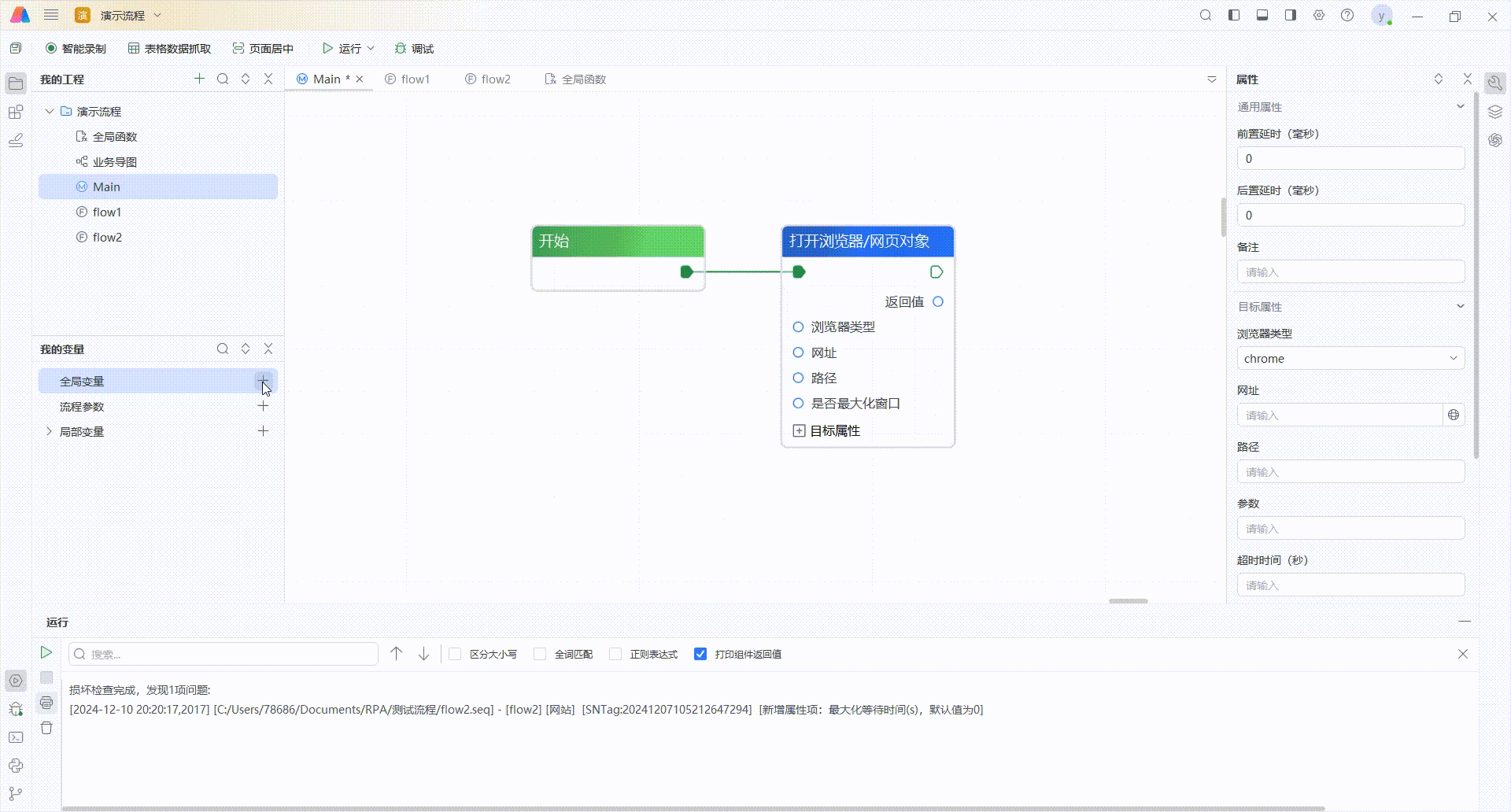Viewport: 1511px width, 812px height.
Task: Open the layers panel icon on right sidebar
Action: click(1496, 111)
